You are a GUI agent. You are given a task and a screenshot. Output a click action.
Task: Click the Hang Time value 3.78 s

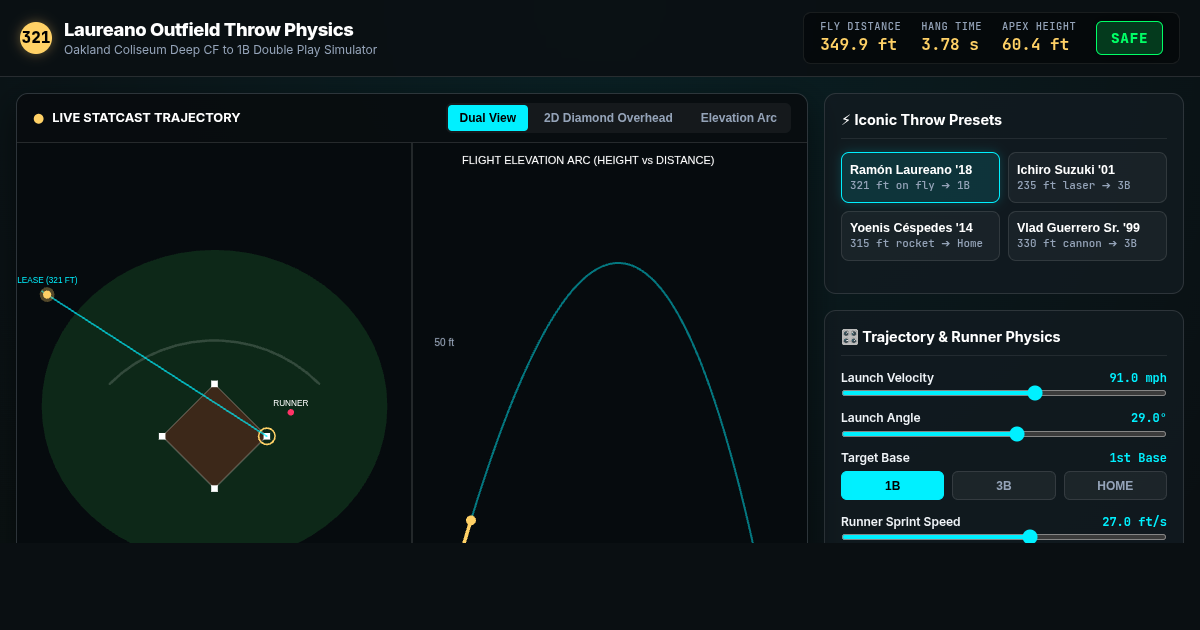click(950, 45)
